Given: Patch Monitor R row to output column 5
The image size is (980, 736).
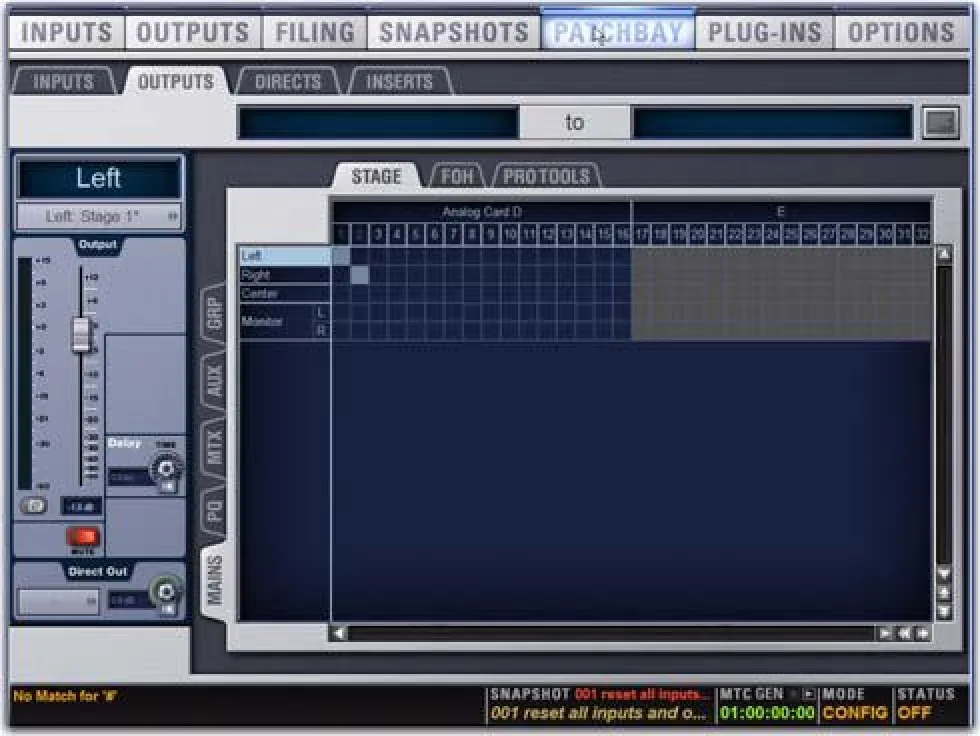Looking at the screenshot, I should pyautogui.click(x=416, y=331).
